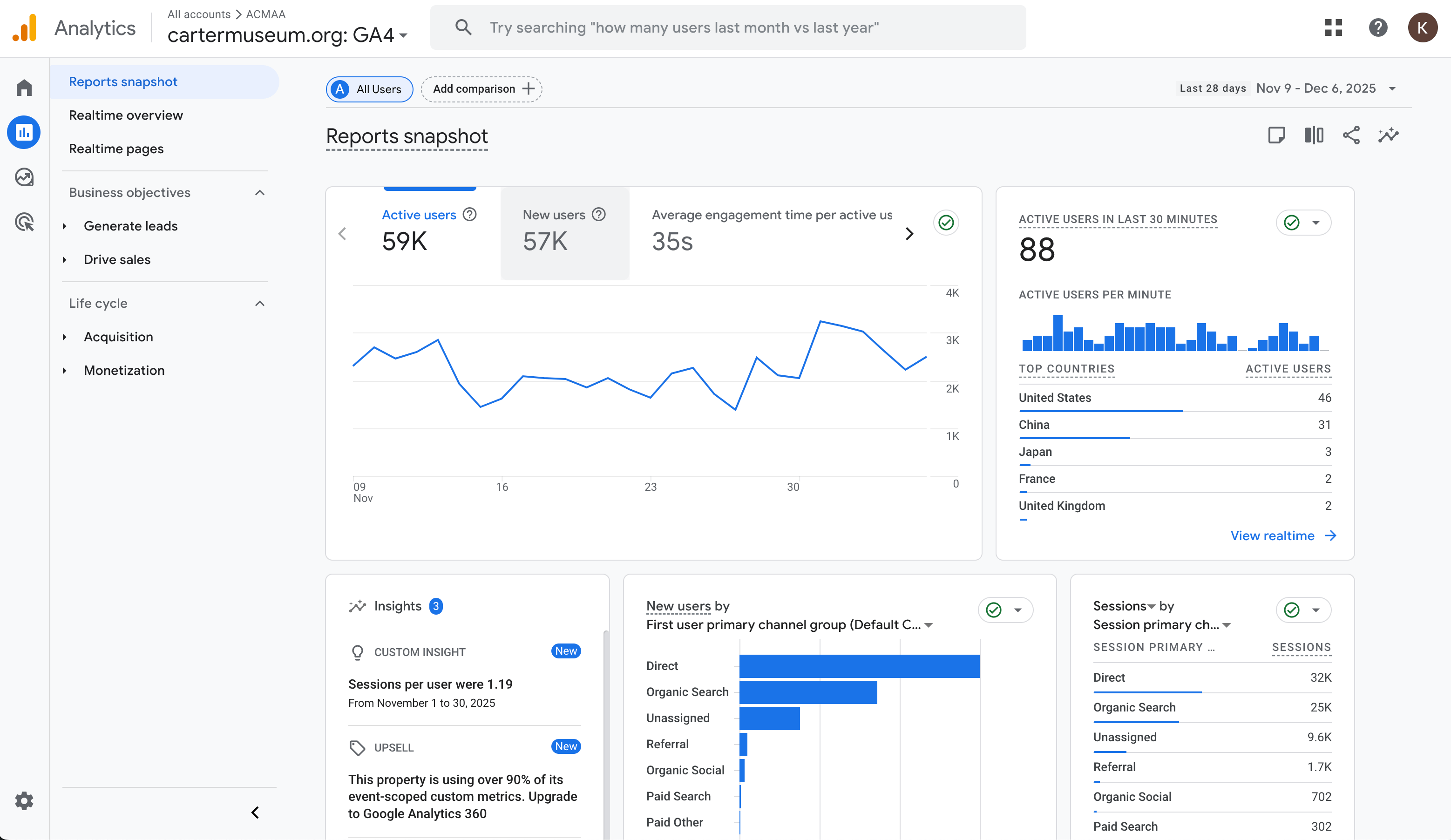Open the Google apps grid icon
1451x840 pixels.
pyautogui.click(x=1333, y=27)
